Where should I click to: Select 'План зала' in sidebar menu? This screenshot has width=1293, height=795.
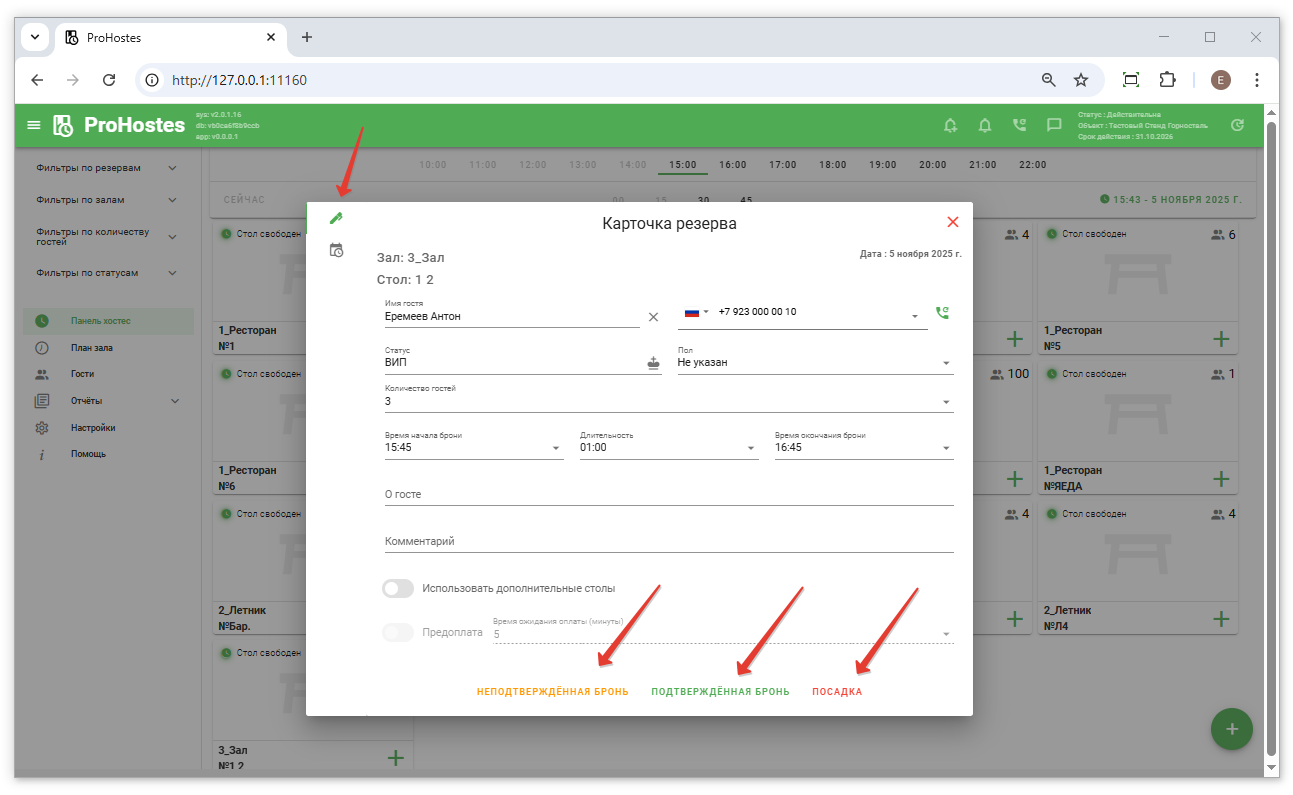coord(91,348)
